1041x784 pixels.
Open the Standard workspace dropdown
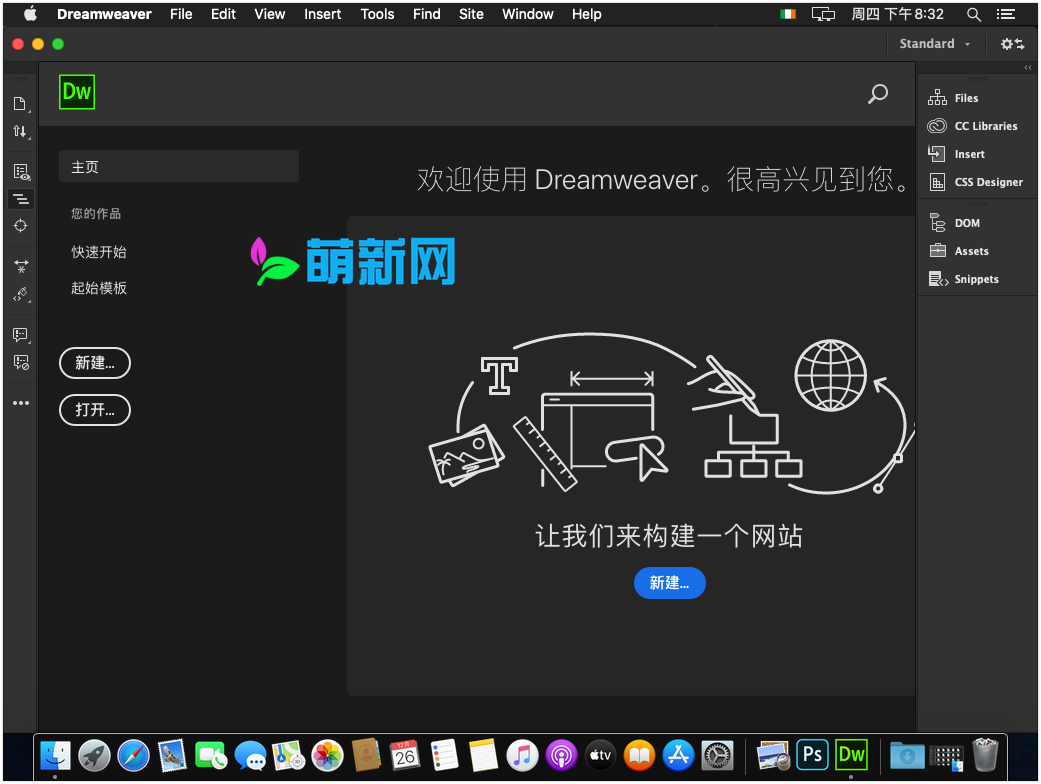point(934,44)
